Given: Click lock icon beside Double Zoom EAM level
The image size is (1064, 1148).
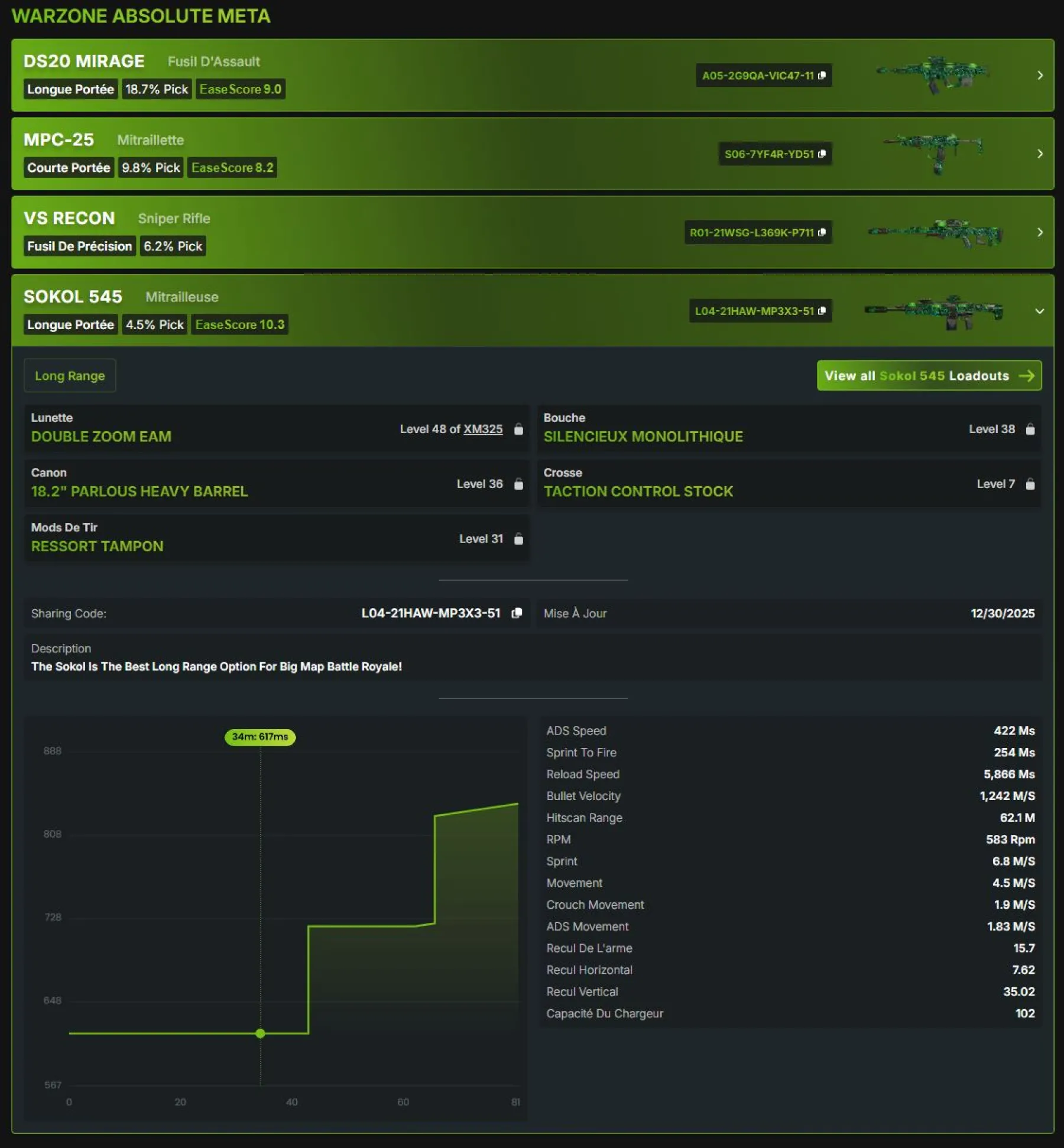Looking at the screenshot, I should [x=518, y=429].
